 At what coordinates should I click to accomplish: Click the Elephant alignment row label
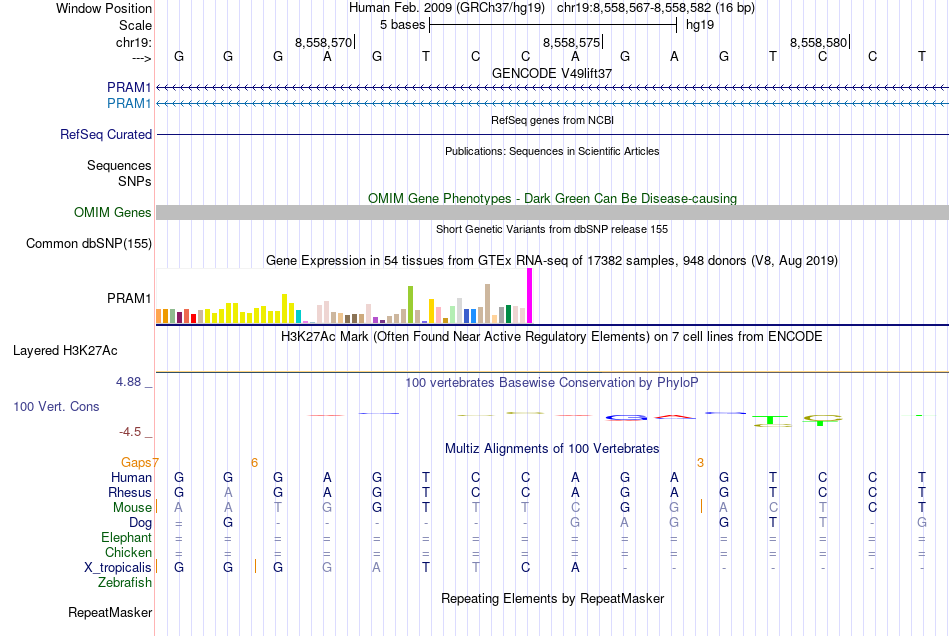127,538
